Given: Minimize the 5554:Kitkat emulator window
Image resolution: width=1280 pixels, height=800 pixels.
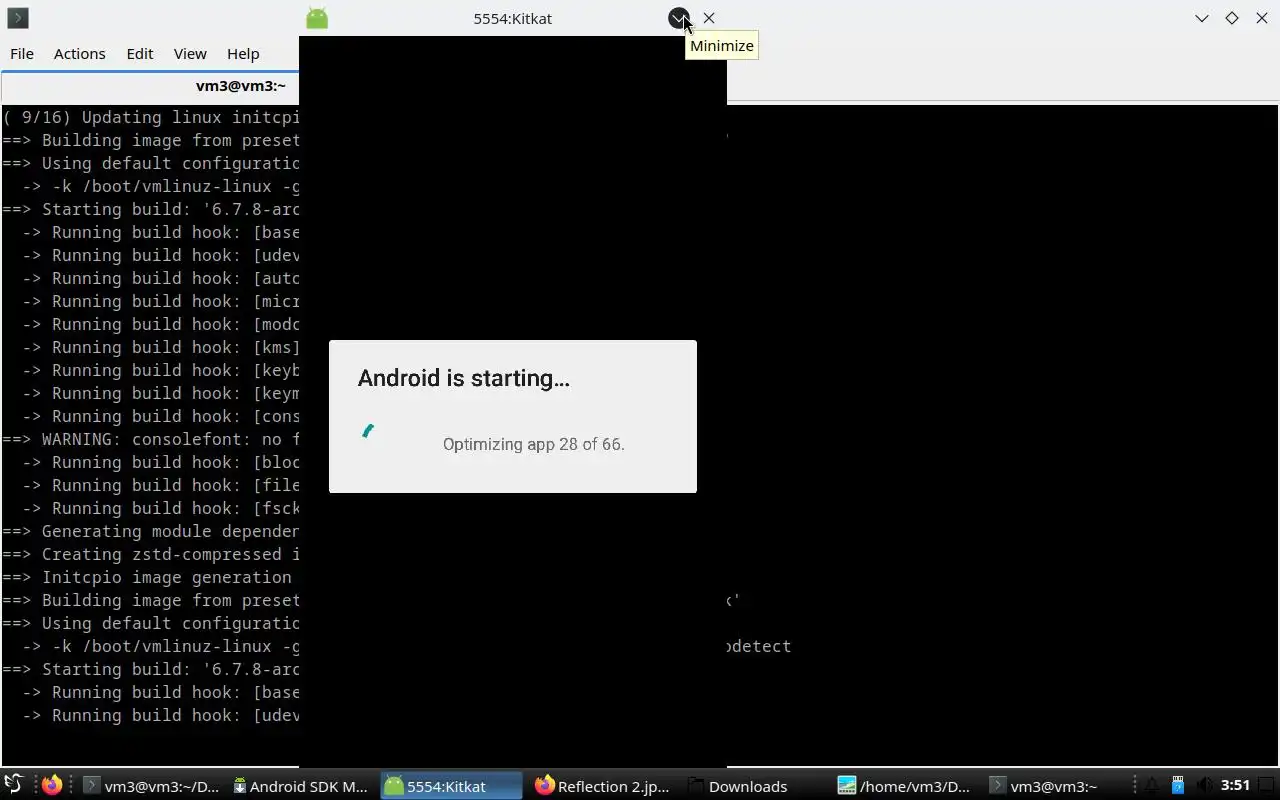Looking at the screenshot, I should pos(679,18).
